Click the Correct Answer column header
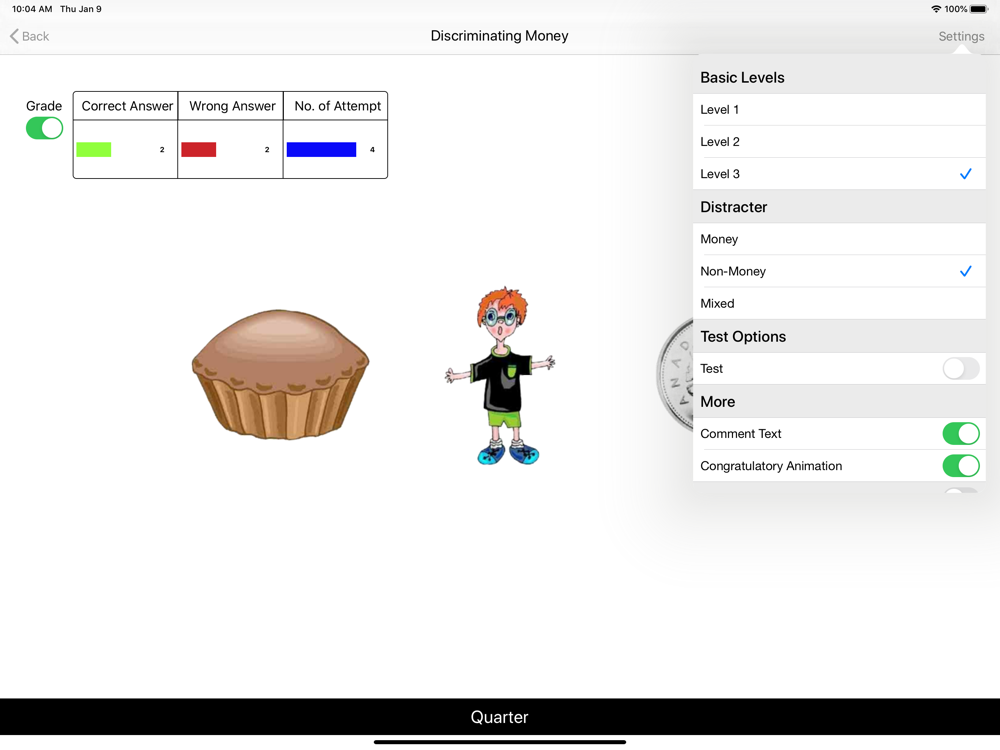The image size is (1000, 750). [126, 106]
